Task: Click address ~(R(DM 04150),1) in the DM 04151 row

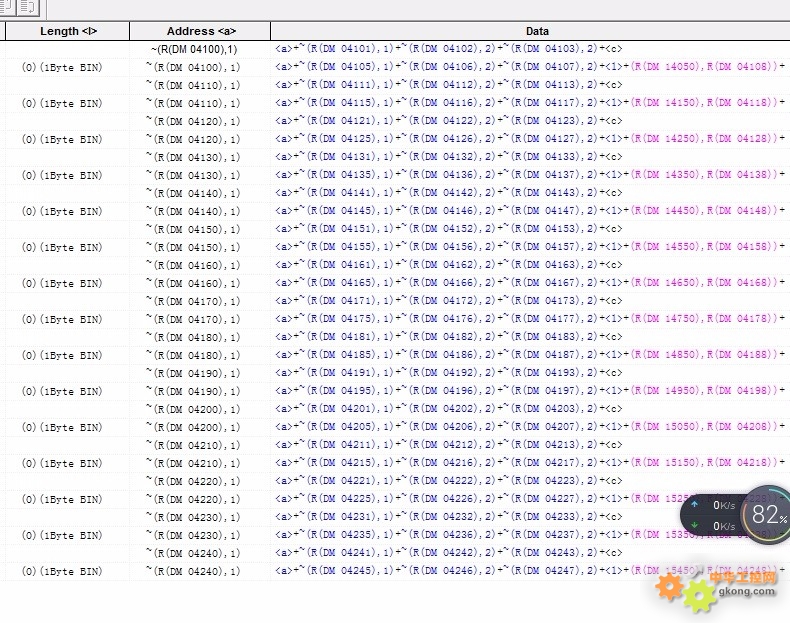Action: (x=193, y=229)
